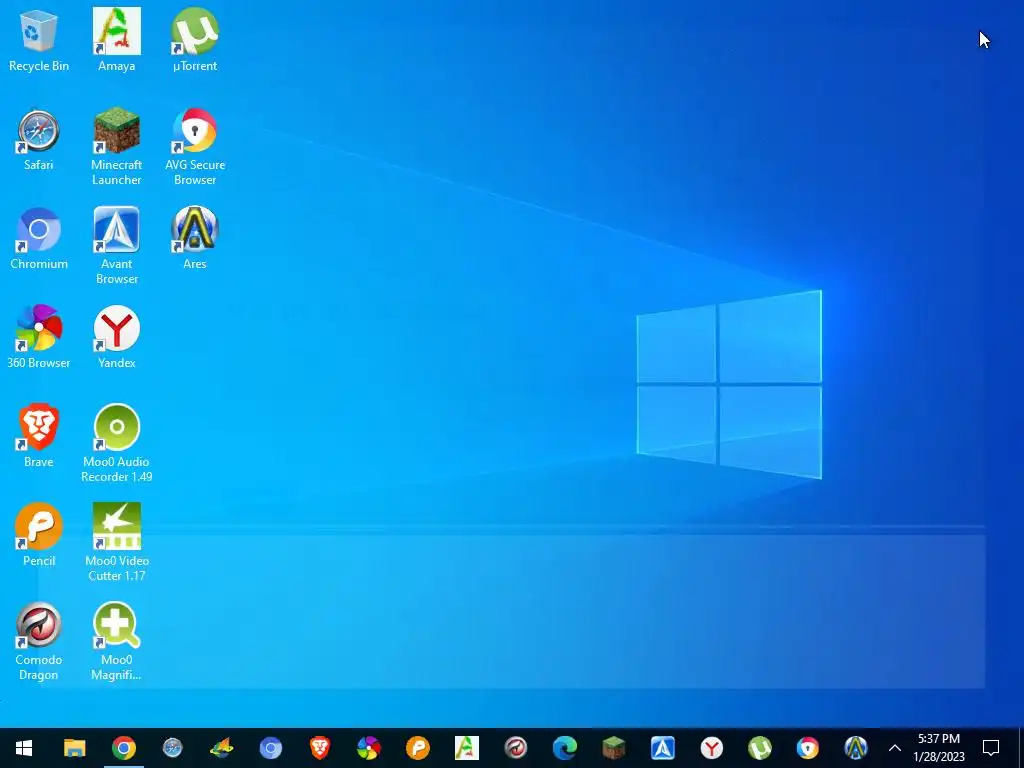1024x768 pixels.
Task: Select the Safari desktop shortcut
Action: 39,140
